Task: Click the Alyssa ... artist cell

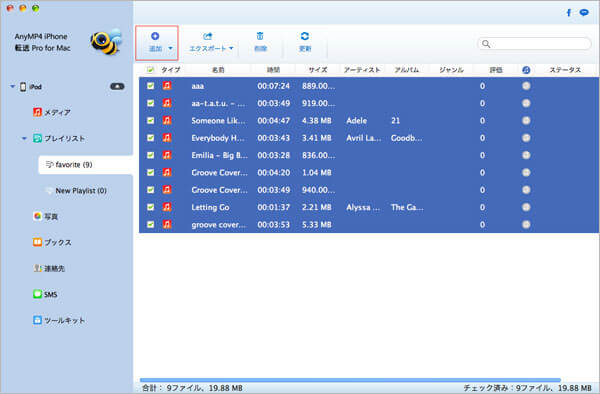Action: coord(363,207)
